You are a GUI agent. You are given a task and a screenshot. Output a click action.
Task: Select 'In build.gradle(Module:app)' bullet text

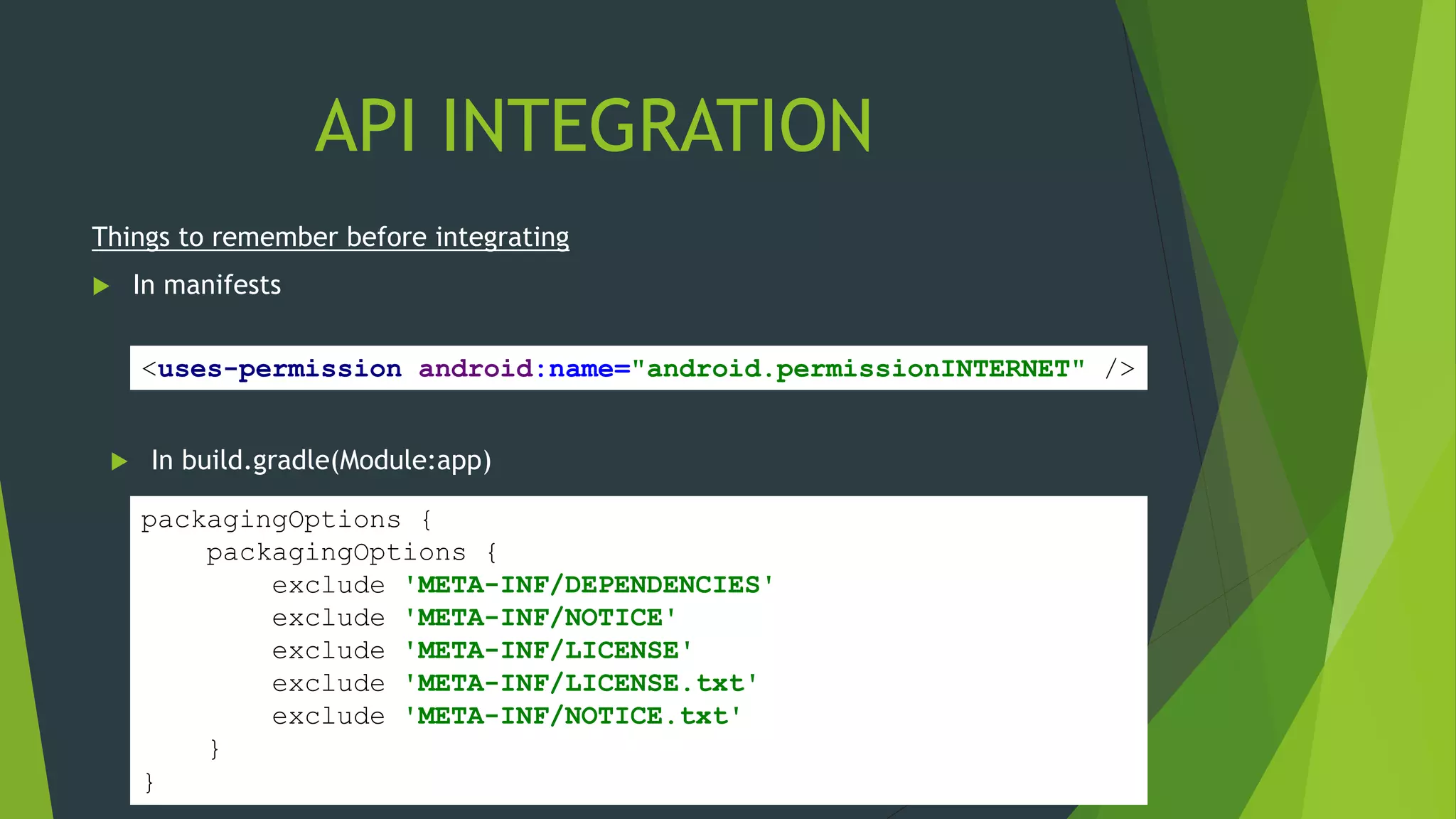[321, 460]
